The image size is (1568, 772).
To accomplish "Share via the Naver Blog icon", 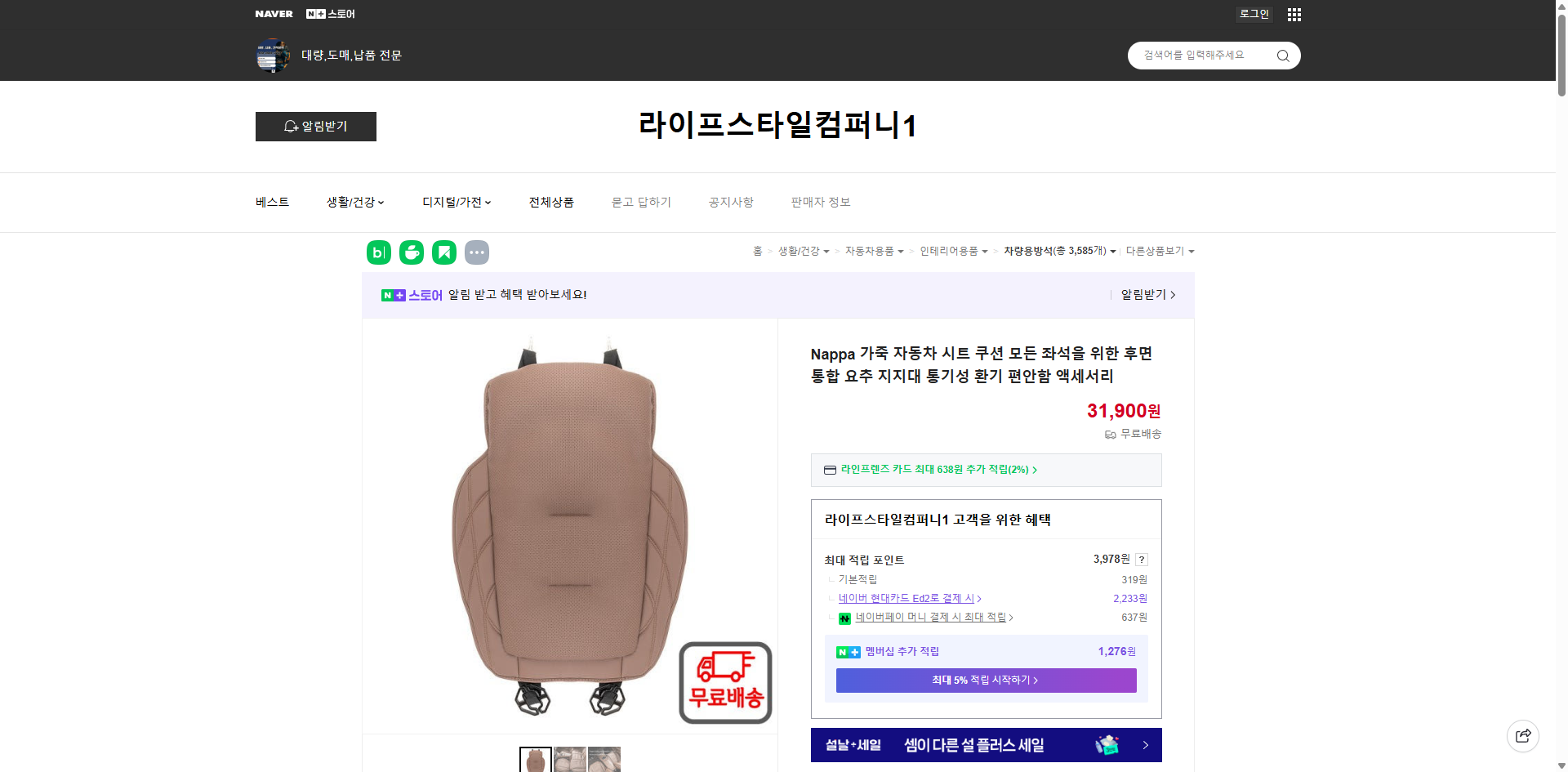I will [378, 252].
